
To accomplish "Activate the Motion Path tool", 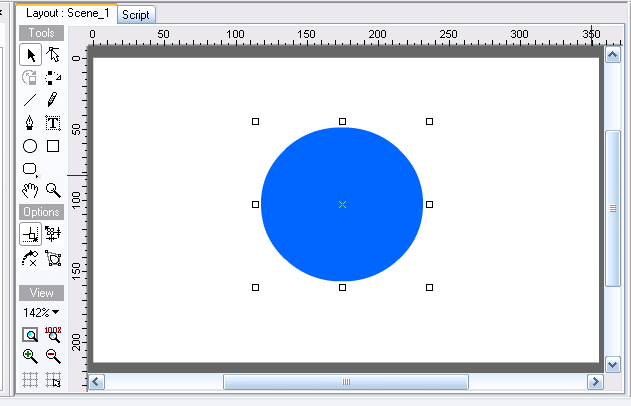I will click(x=53, y=78).
